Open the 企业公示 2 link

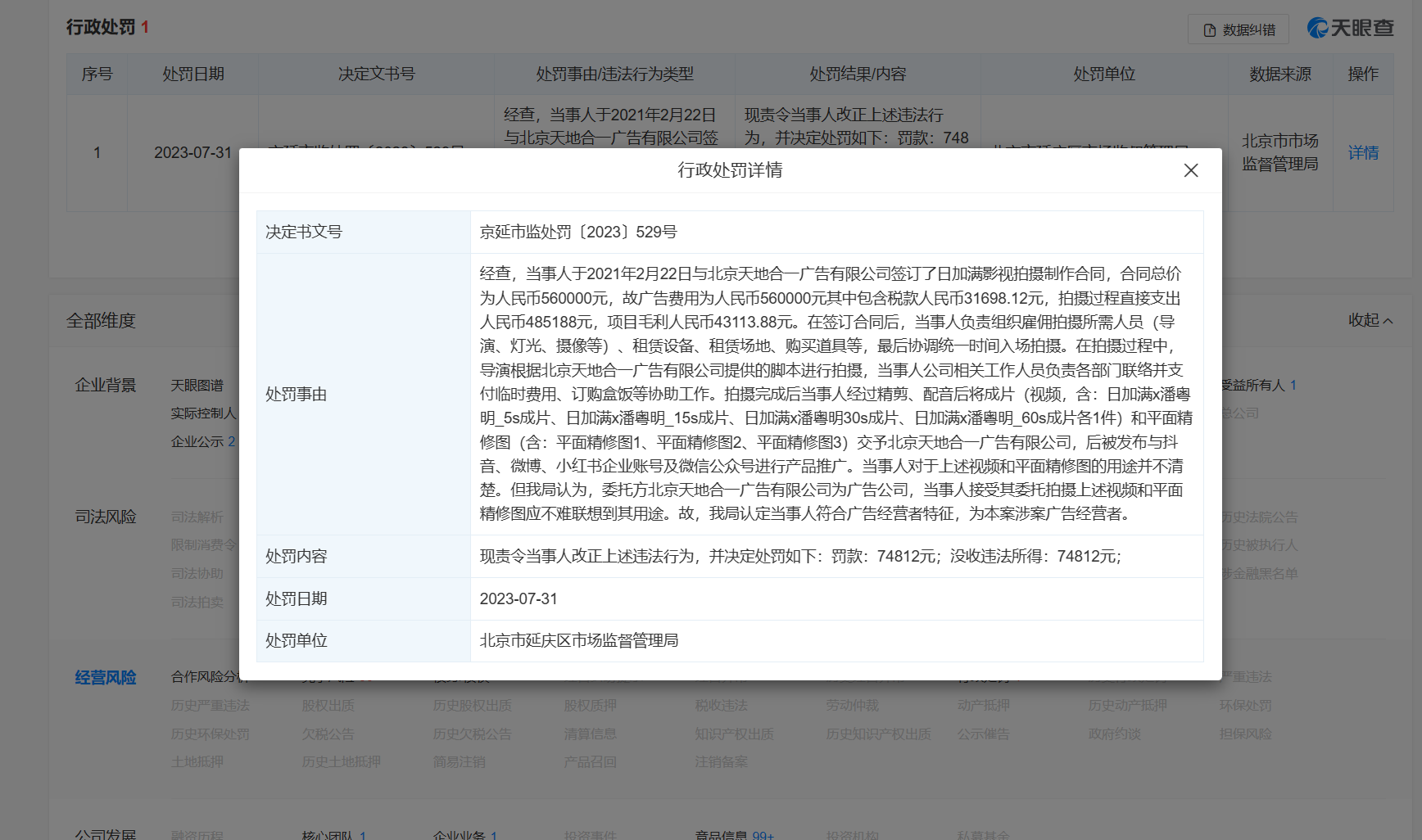pyautogui.click(x=203, y=441)
